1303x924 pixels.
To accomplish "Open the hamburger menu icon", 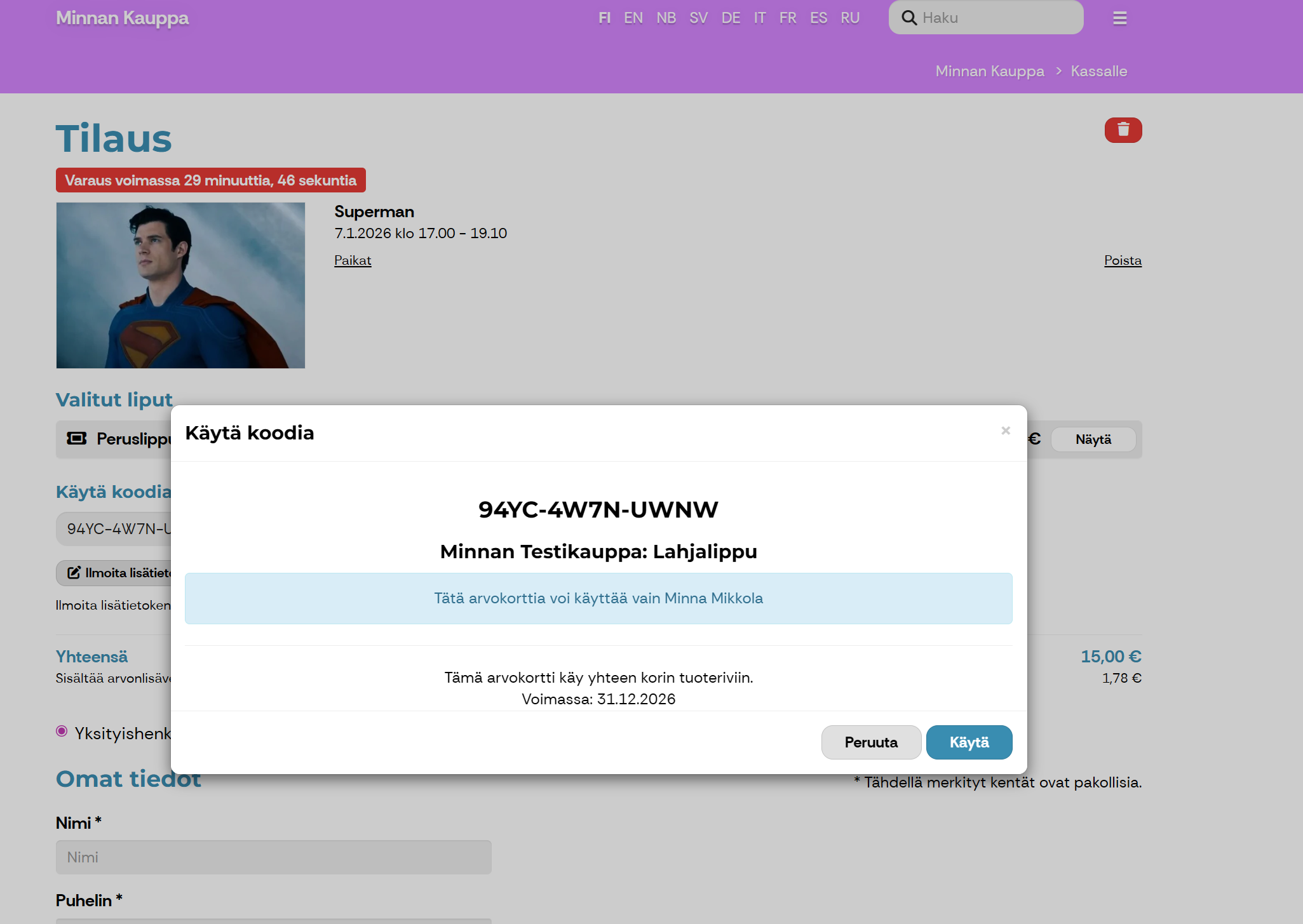I will (1119, 18).
